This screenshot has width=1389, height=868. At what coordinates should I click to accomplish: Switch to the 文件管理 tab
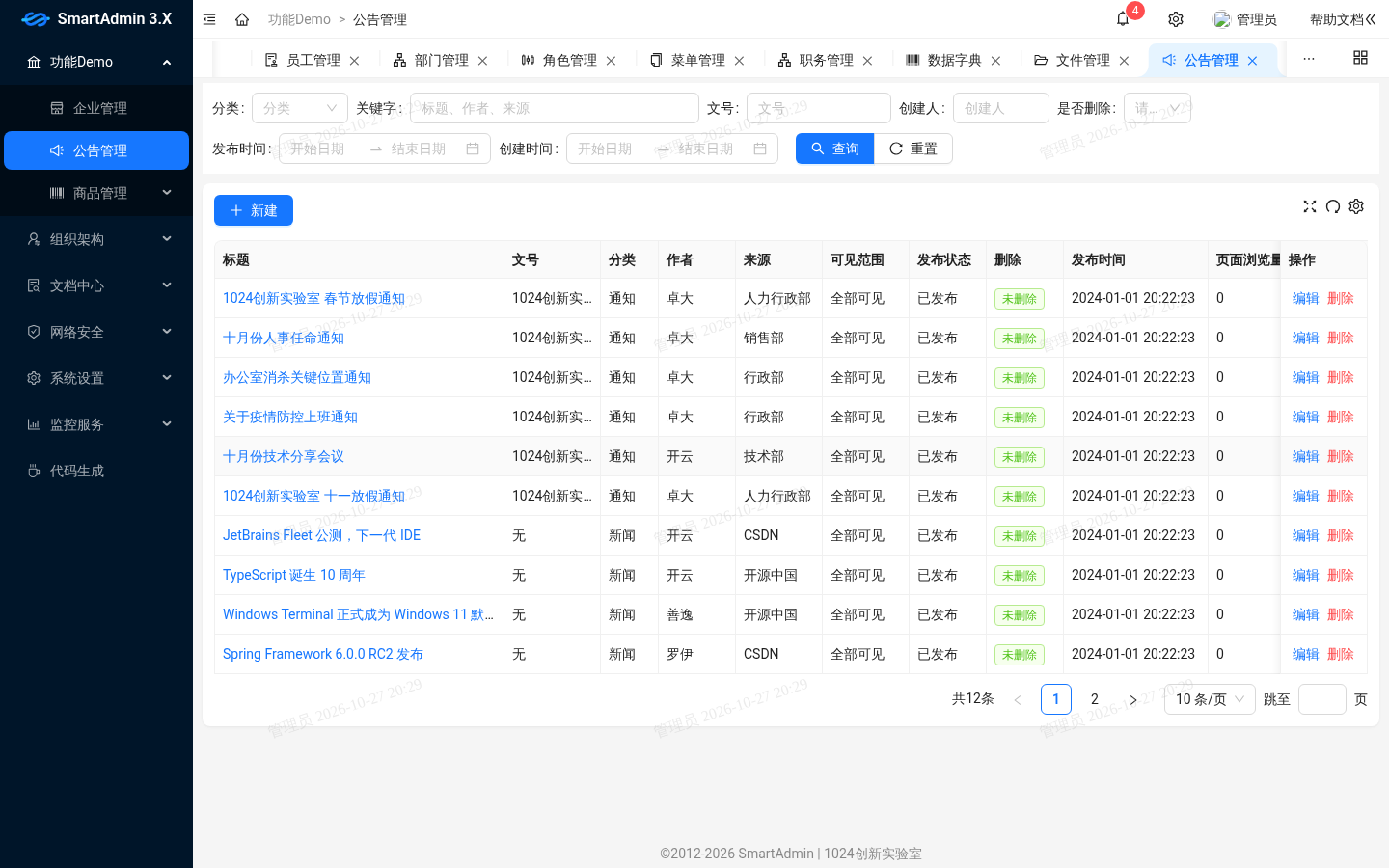[x=1082, y=60]
